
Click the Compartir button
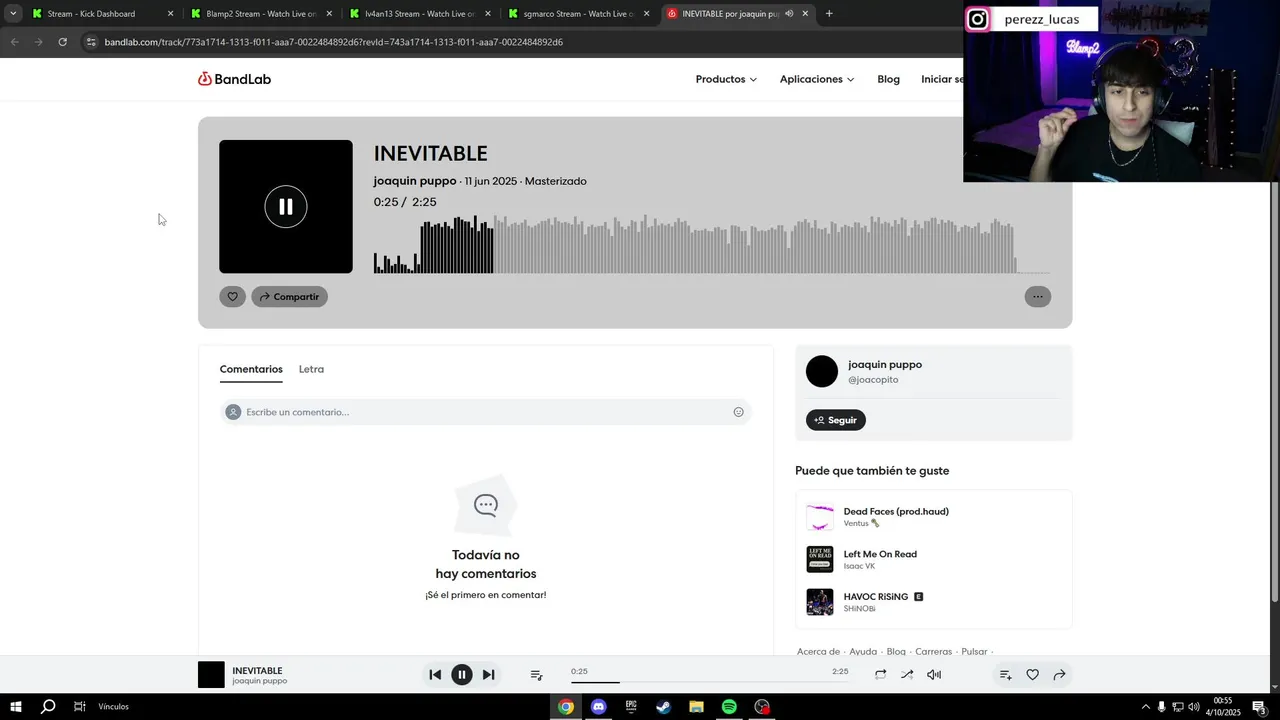tap(289, 296)
